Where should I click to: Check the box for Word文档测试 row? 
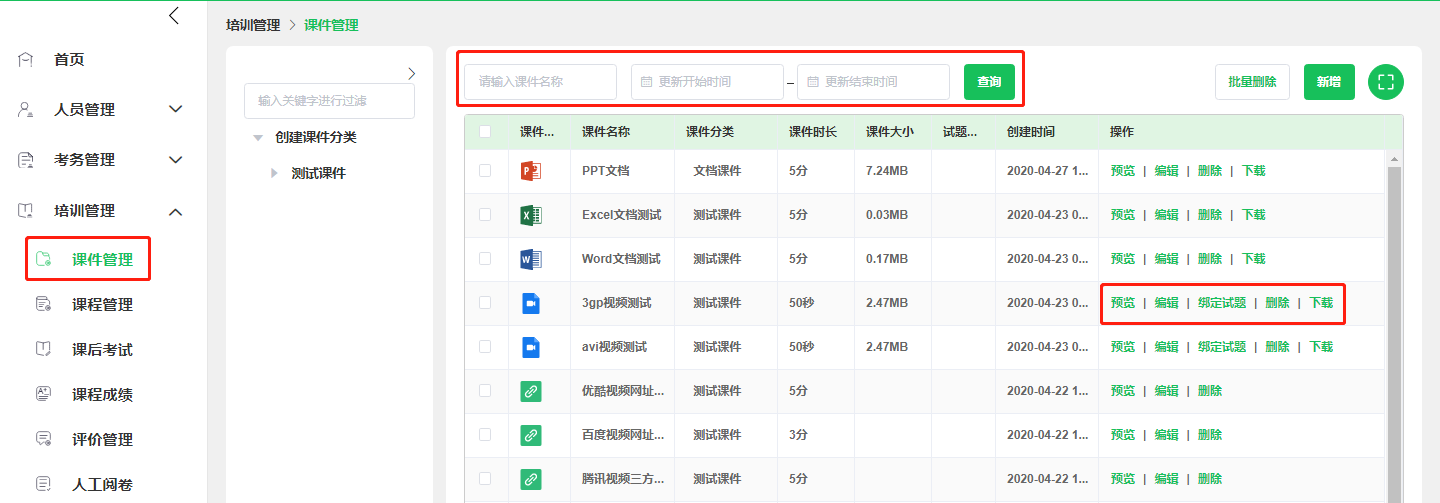tap(485, 258)
